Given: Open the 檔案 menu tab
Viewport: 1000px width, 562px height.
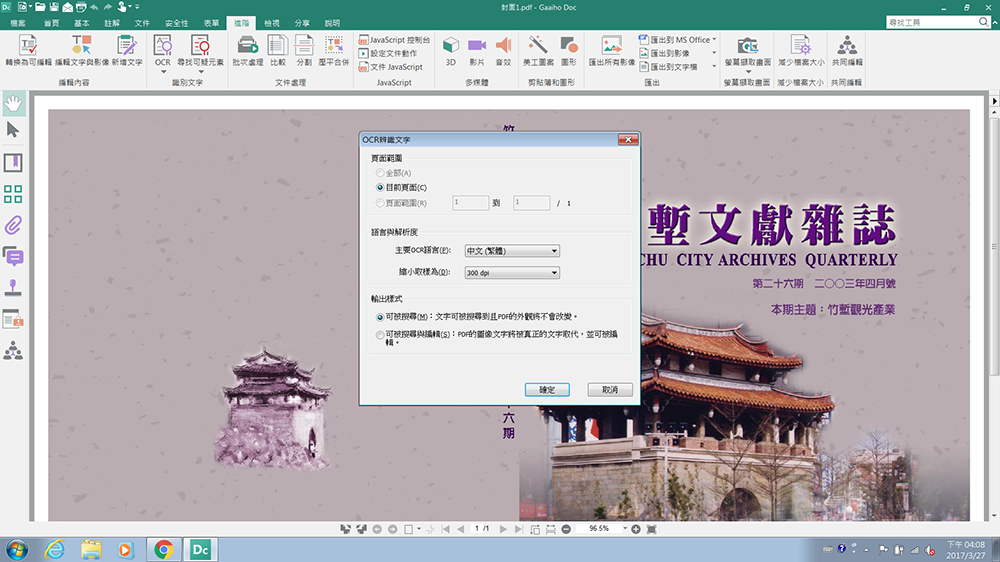Looking at the screenshot, I should [18, 22].
